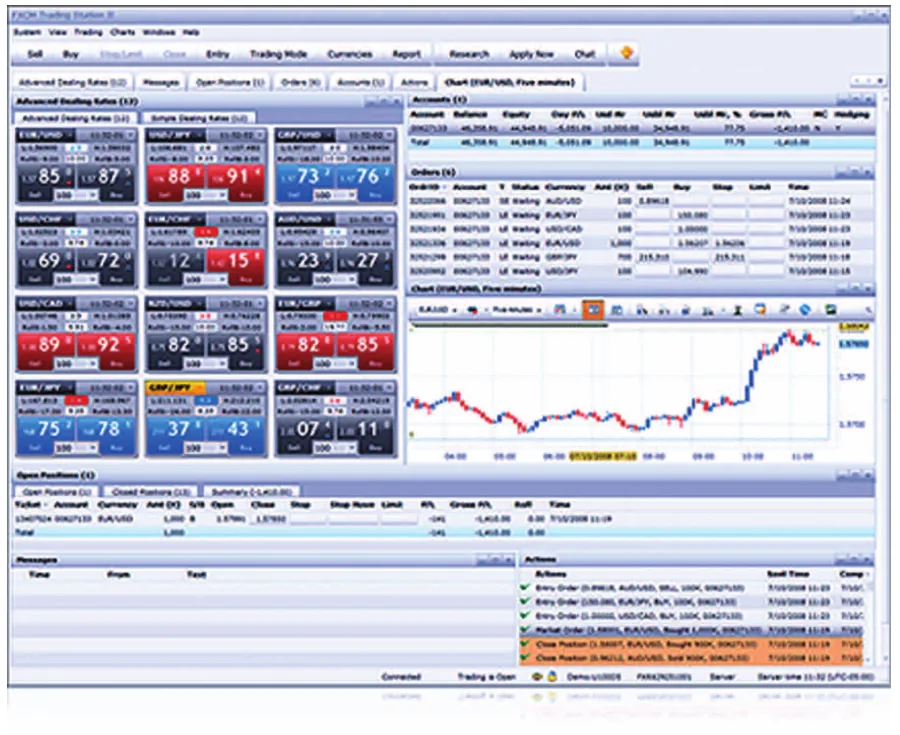Open the Trading menu
The height and width of the screenshot is (735, 900).
(88, 32)
